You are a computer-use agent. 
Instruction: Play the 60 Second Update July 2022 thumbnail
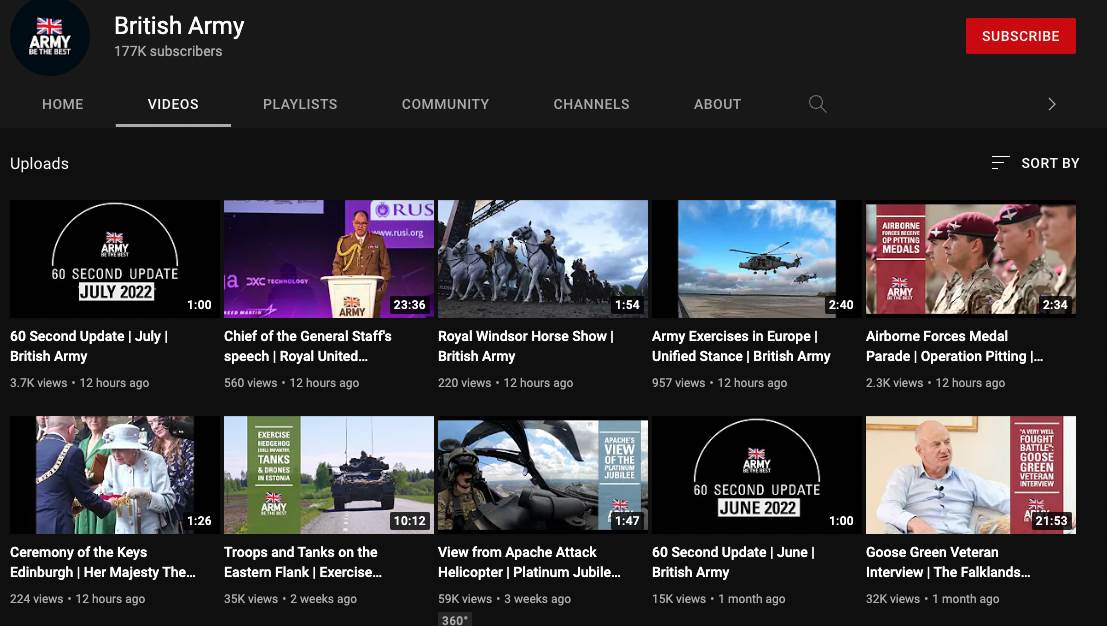(115, 259)
